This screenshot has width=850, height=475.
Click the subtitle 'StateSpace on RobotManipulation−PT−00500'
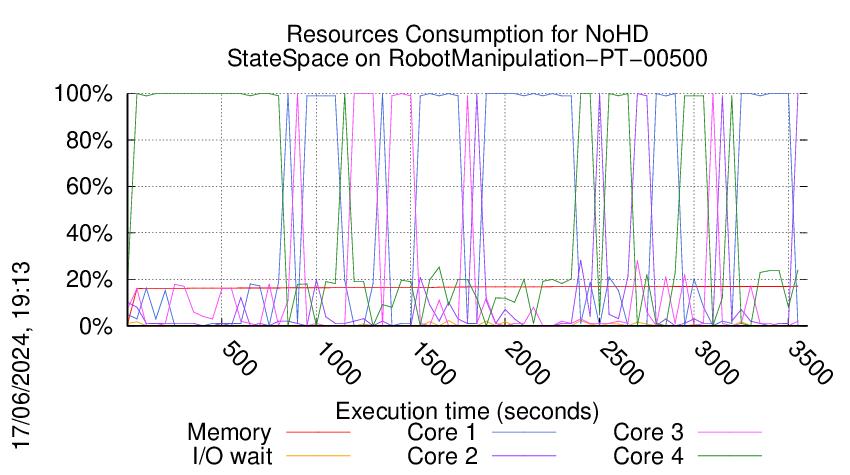pos(467,58)
